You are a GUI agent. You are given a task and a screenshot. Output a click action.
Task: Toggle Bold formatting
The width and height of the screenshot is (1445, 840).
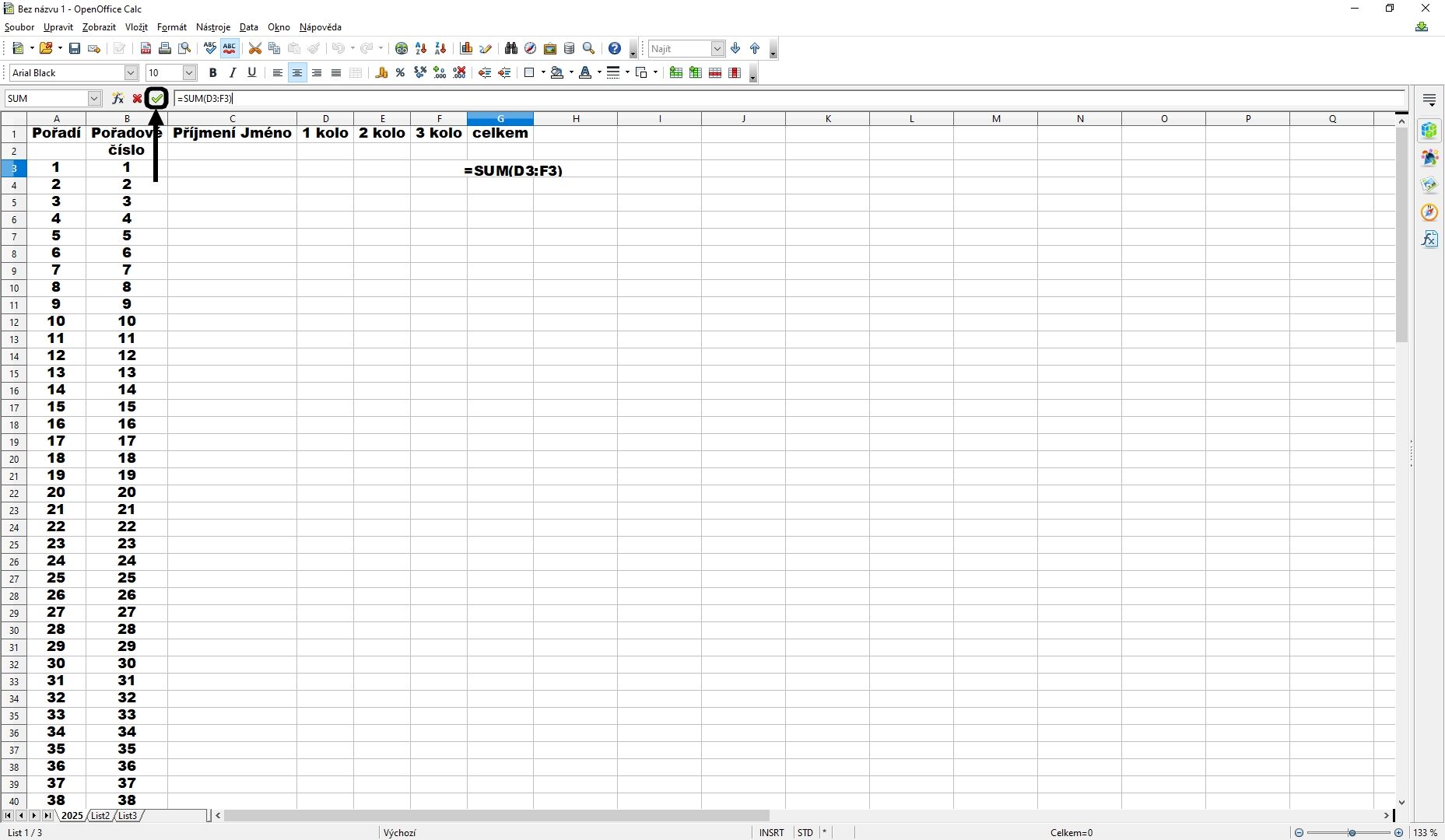pyautogui.click(x=212, y=72)
